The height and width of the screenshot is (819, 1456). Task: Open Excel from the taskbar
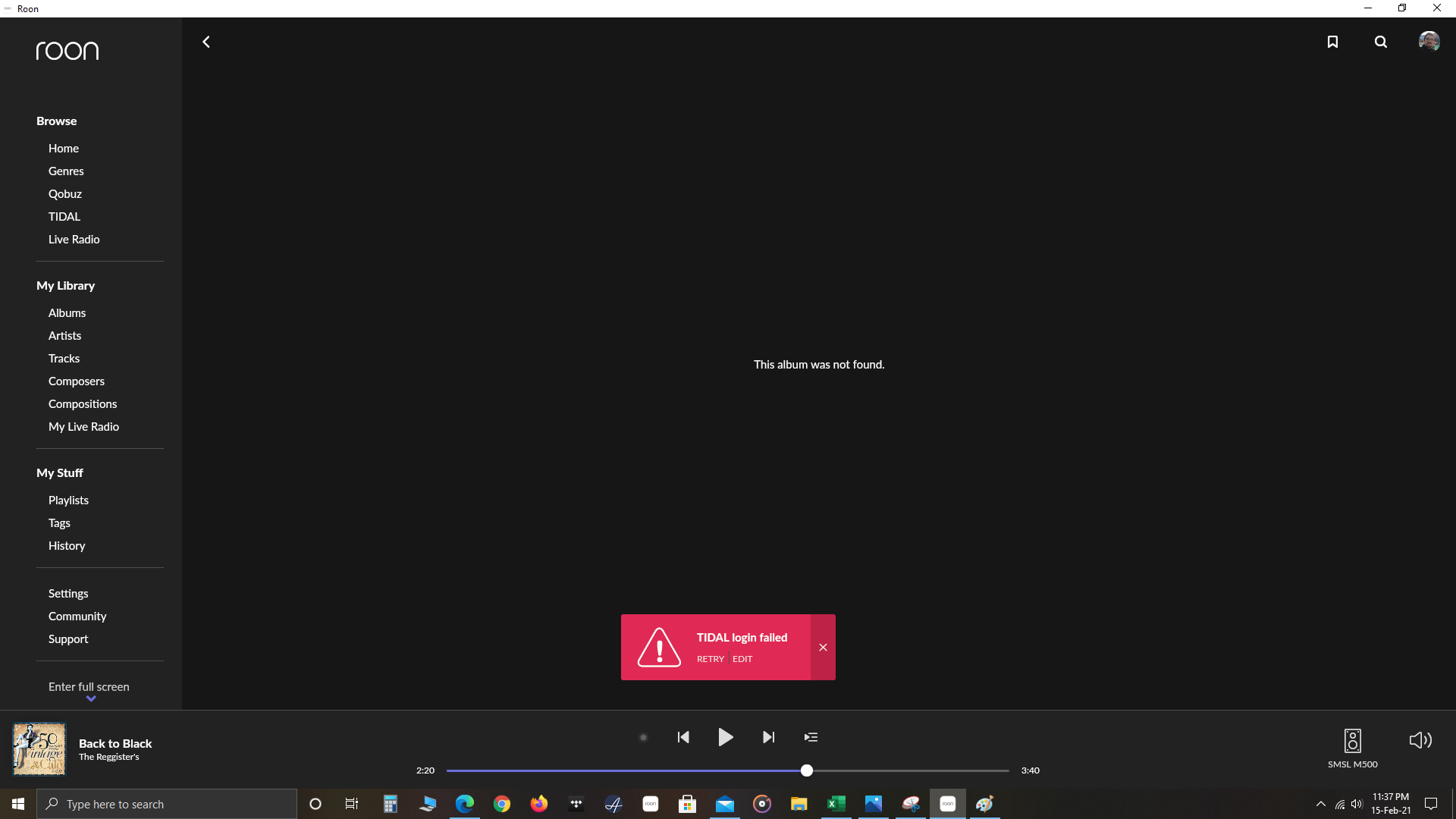click(836, 804)
